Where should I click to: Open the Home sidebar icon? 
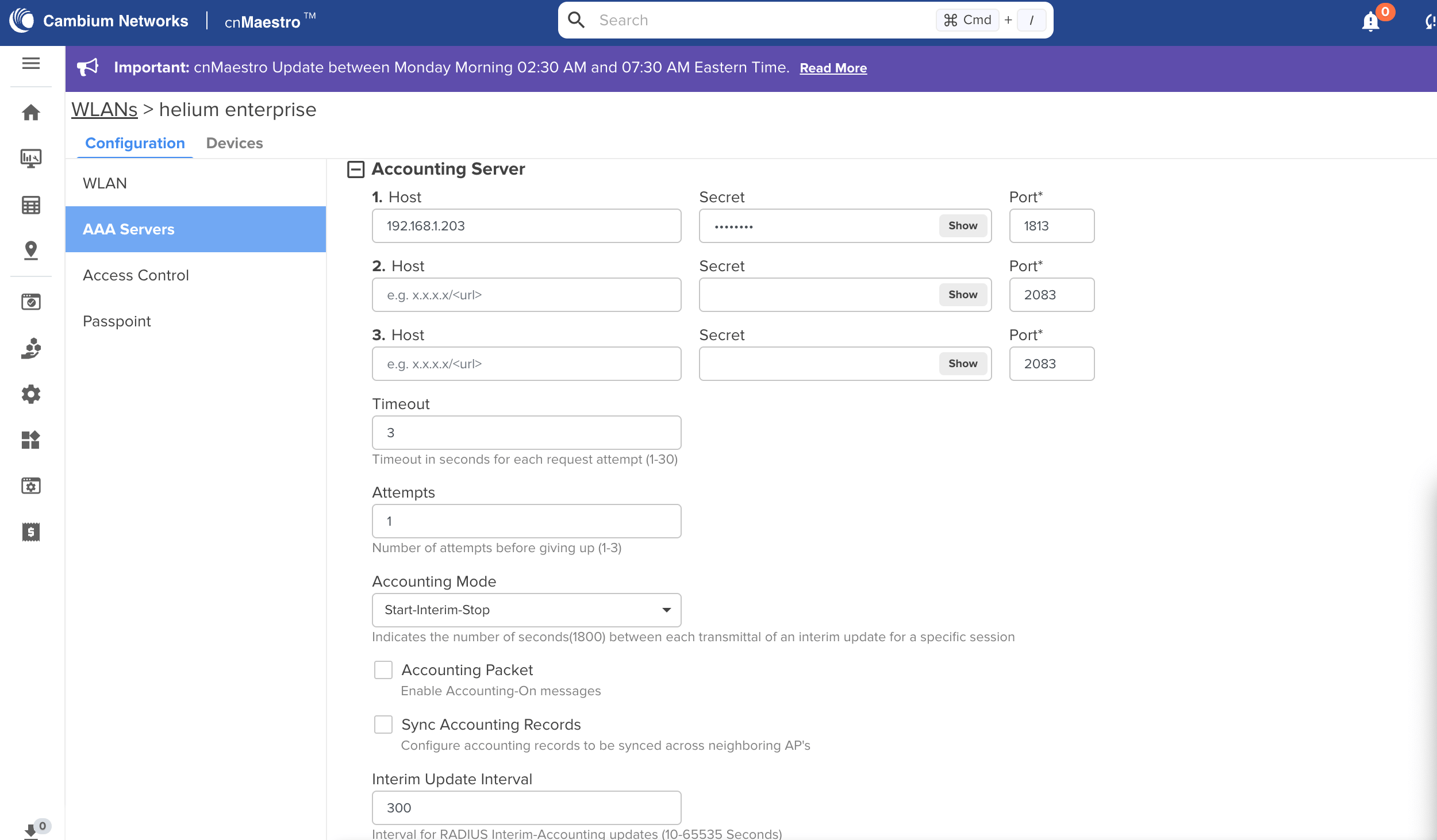[31, 112]
